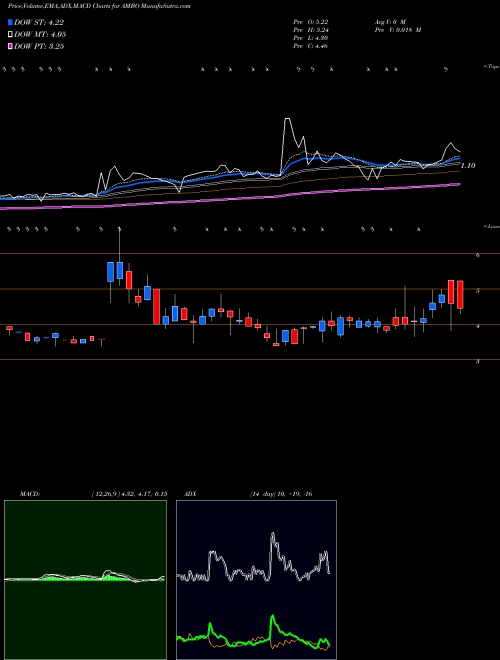Click price axis label 3
Image resolution: width=500 pixels, height=660 pixels.
(477, 362)
